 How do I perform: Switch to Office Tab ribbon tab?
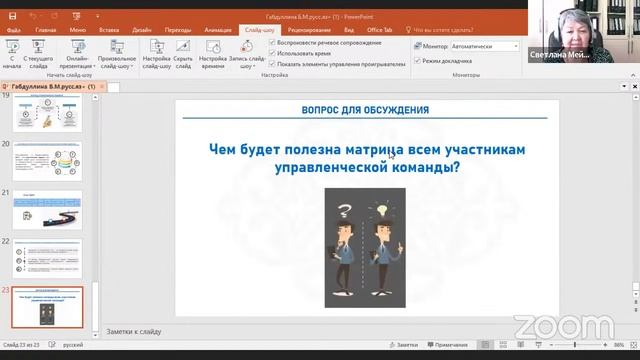coord(379,30)
